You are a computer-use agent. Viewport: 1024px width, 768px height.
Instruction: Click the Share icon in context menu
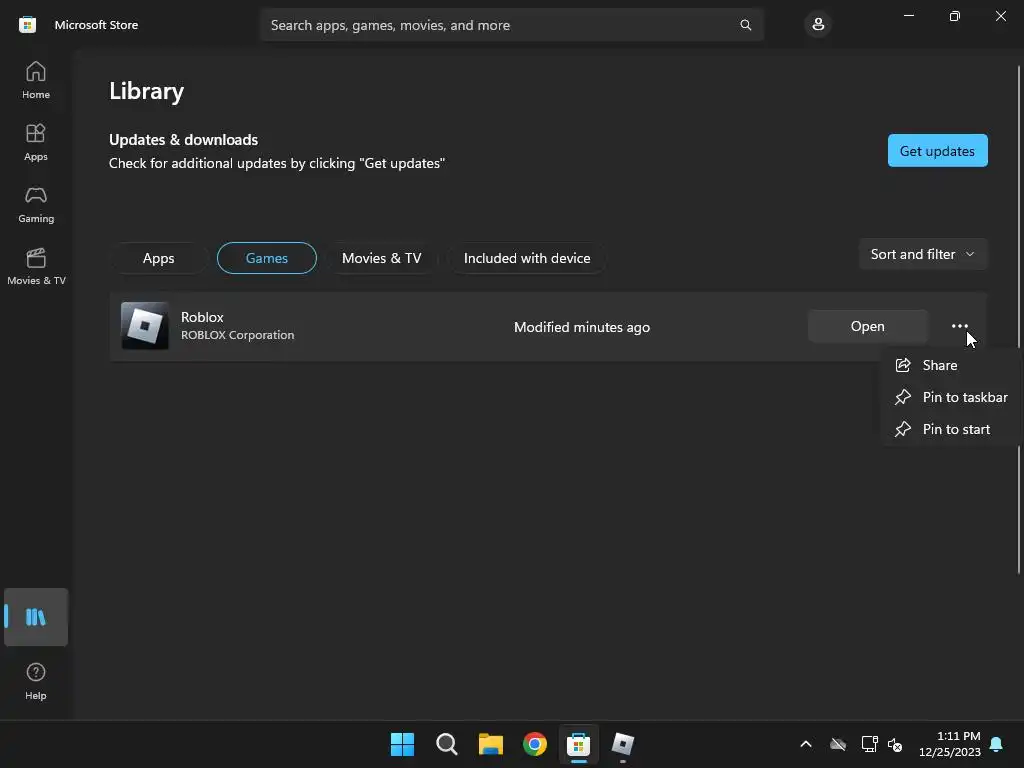pos(903,365)
